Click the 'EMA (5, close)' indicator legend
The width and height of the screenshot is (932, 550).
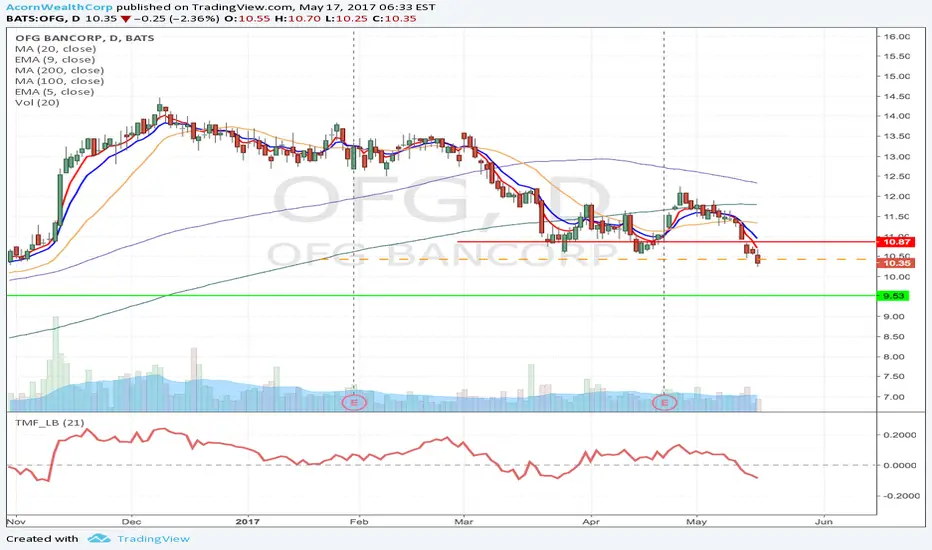tap(55, 92)
